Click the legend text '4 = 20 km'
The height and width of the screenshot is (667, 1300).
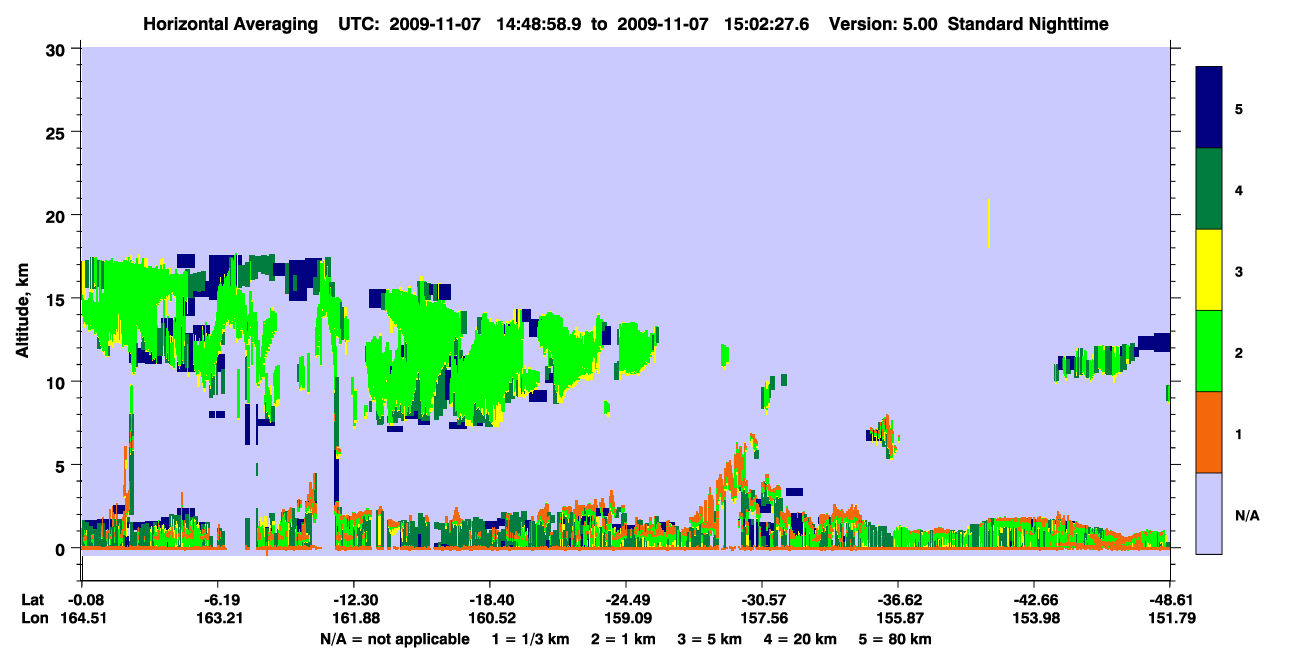800,639
